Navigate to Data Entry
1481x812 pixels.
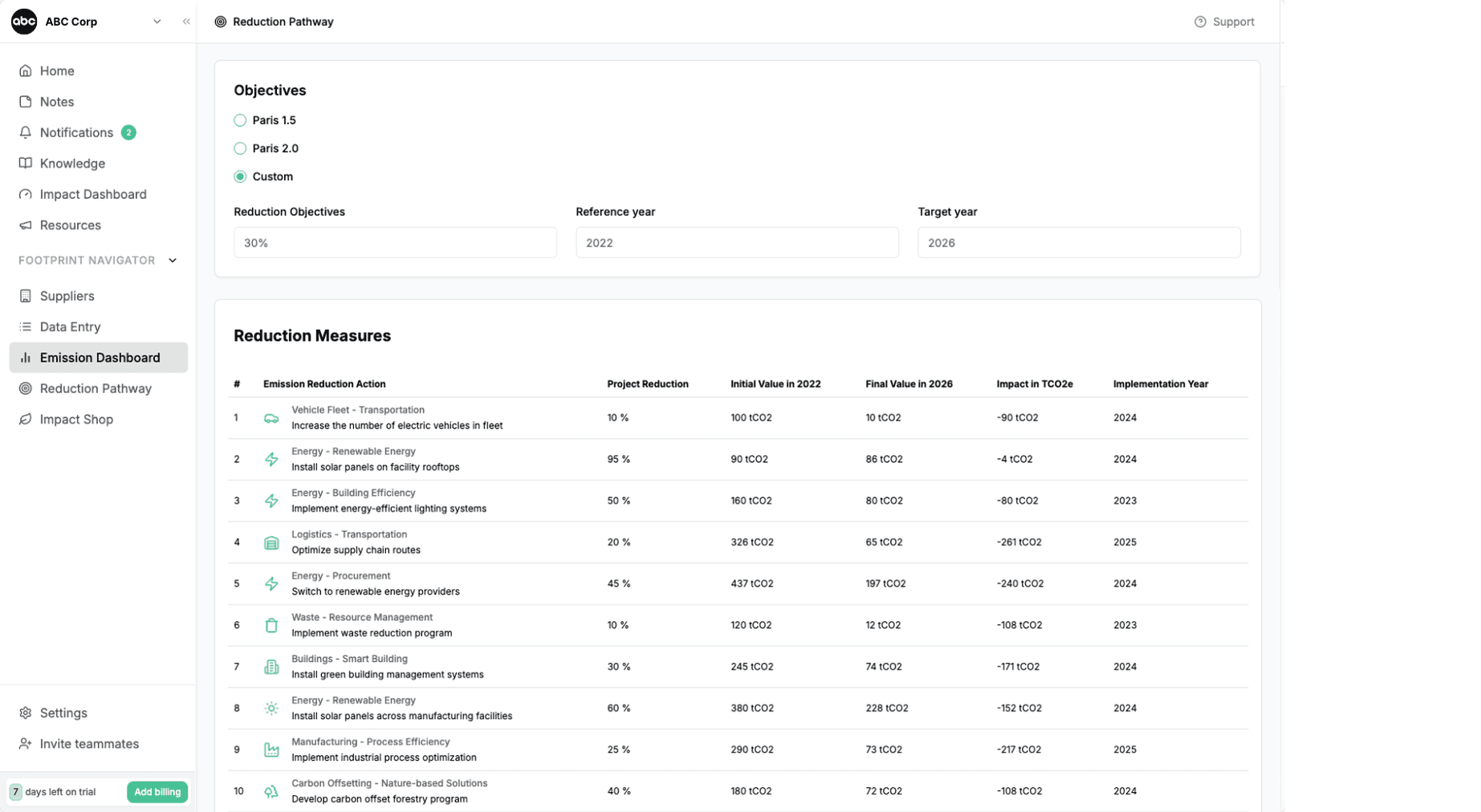click(99, 327)
